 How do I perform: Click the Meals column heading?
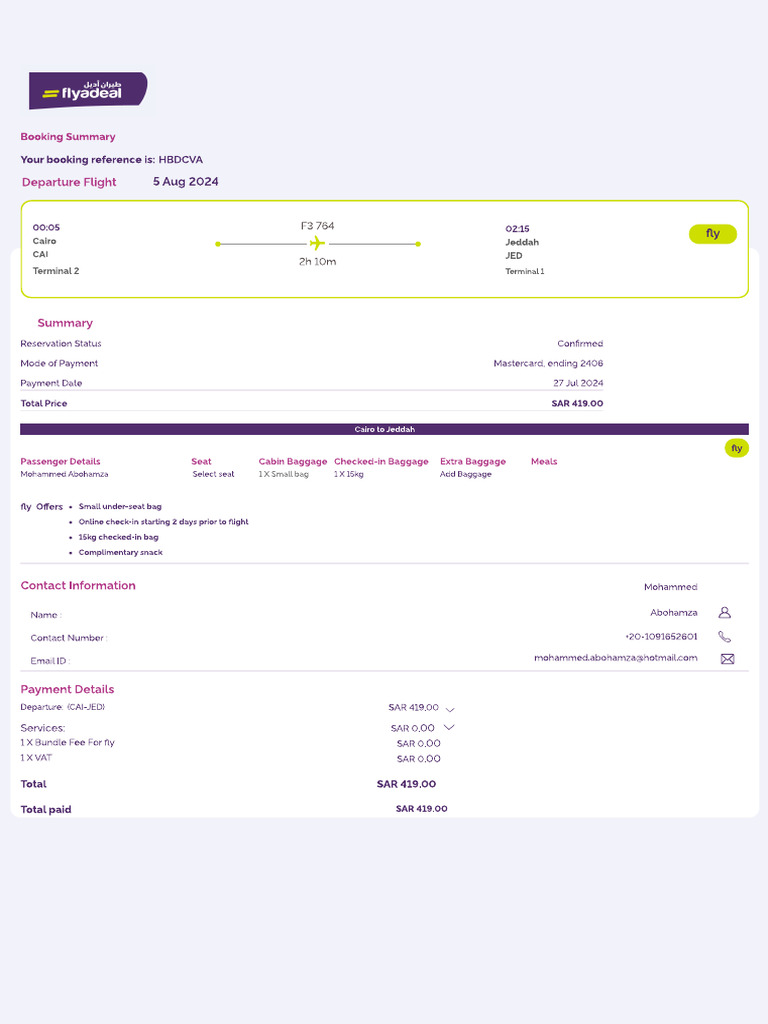544,461
